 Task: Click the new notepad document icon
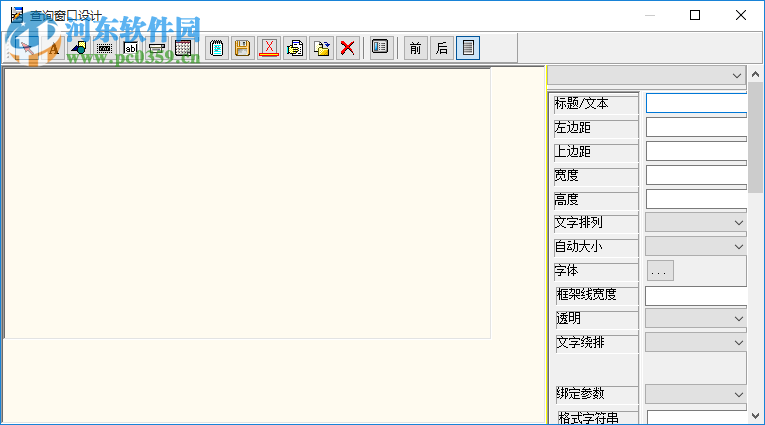pos(217,48)
